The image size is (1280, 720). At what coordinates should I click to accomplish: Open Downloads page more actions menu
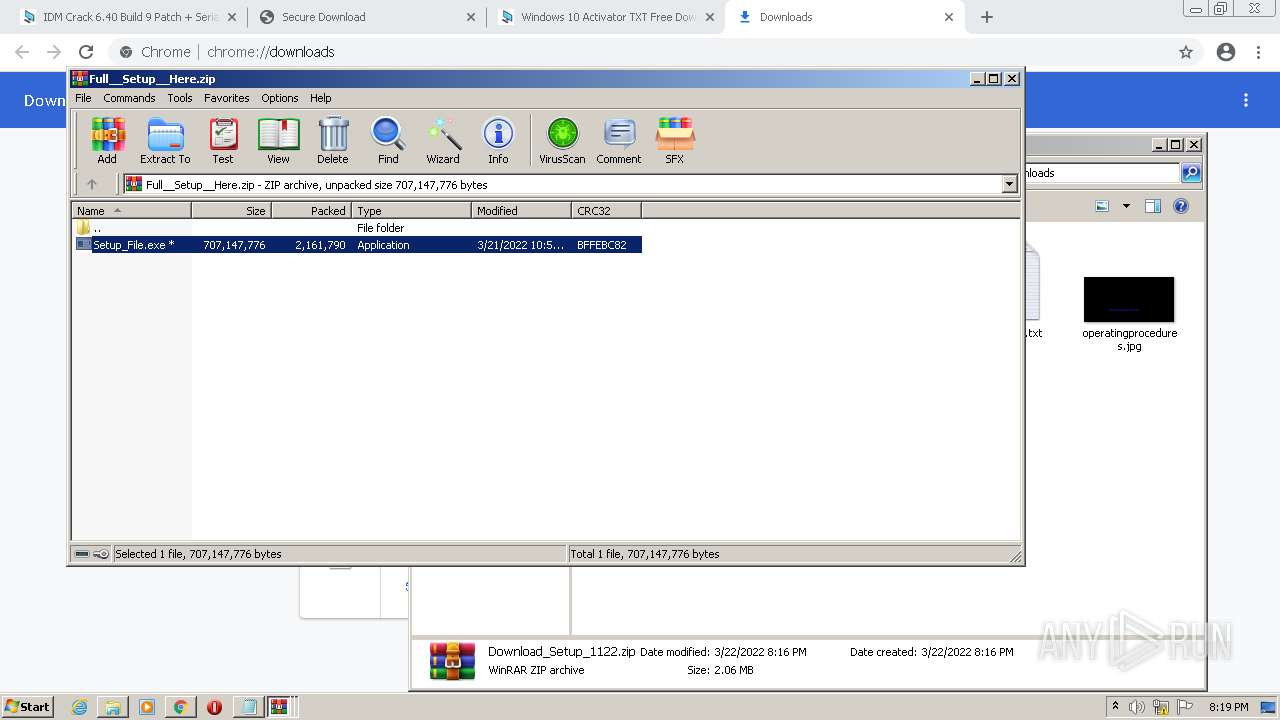click(1246, 100)
